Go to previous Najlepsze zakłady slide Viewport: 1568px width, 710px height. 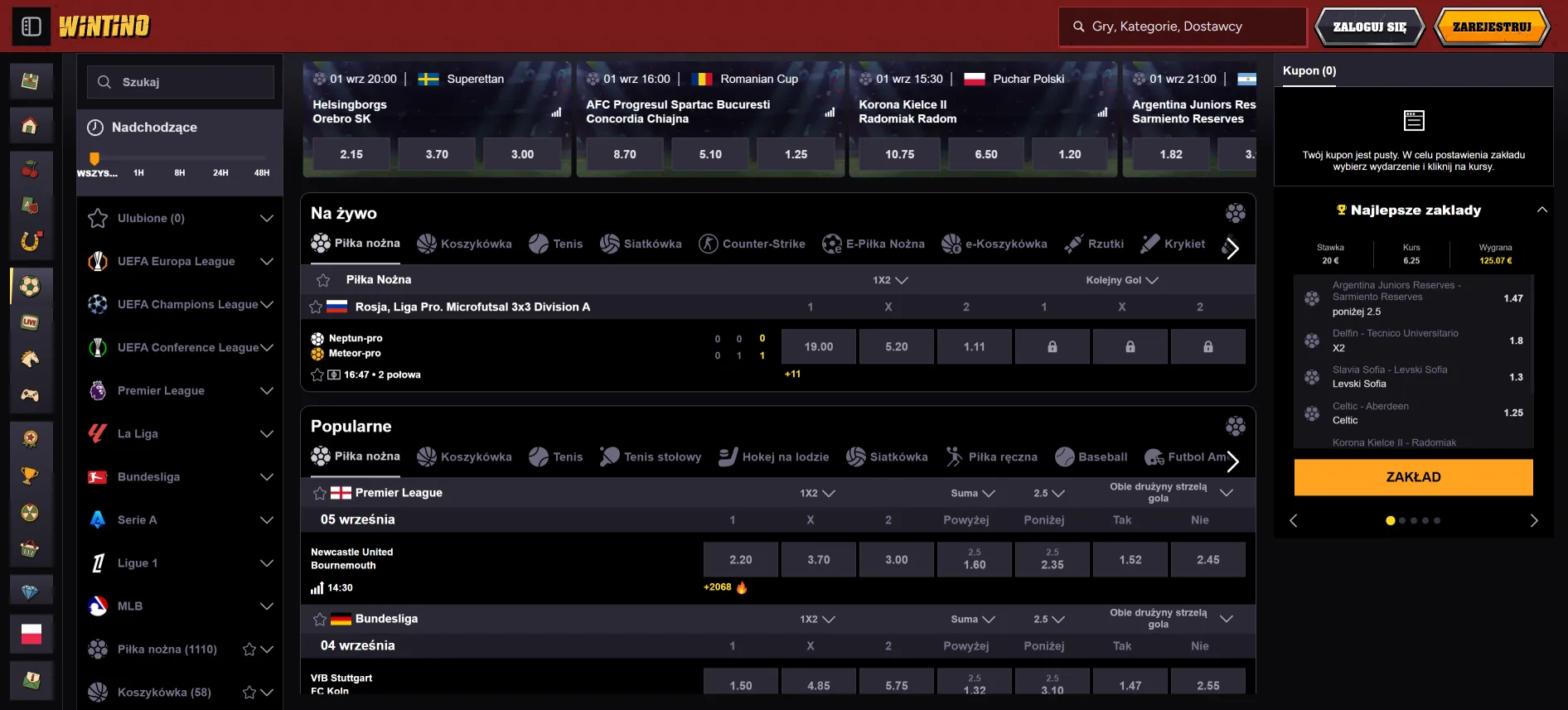(1293, 520)
